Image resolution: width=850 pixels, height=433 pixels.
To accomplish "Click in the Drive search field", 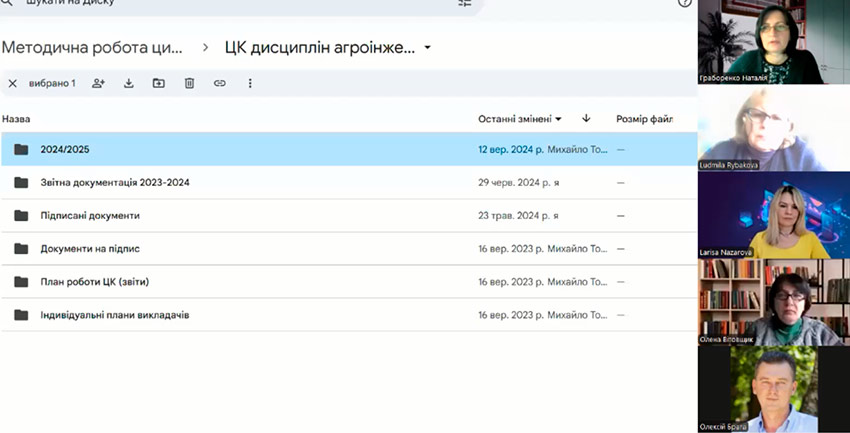I will (x=200, y=4).
